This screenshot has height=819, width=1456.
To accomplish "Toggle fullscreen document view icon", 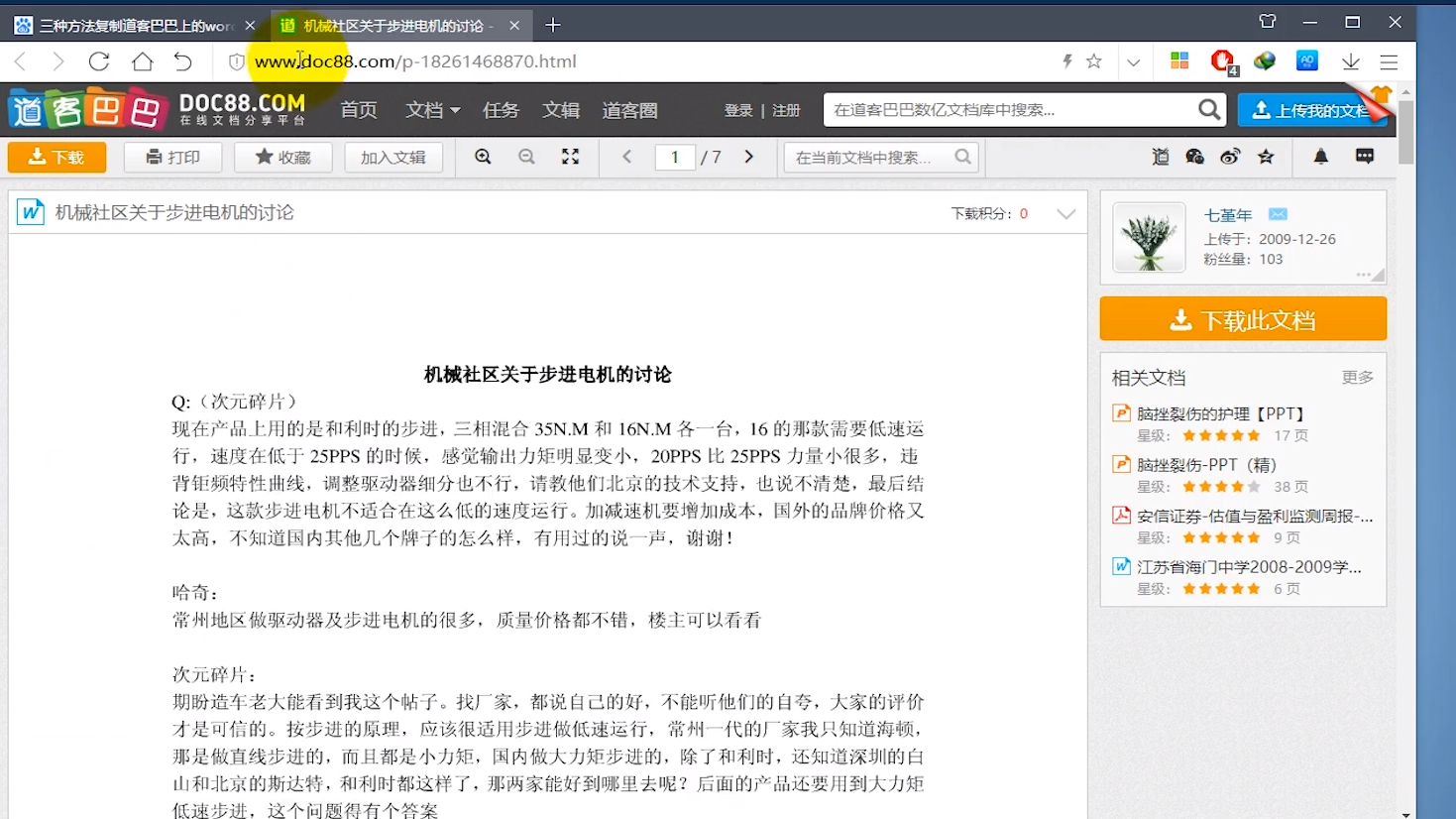I will point(570,157).
